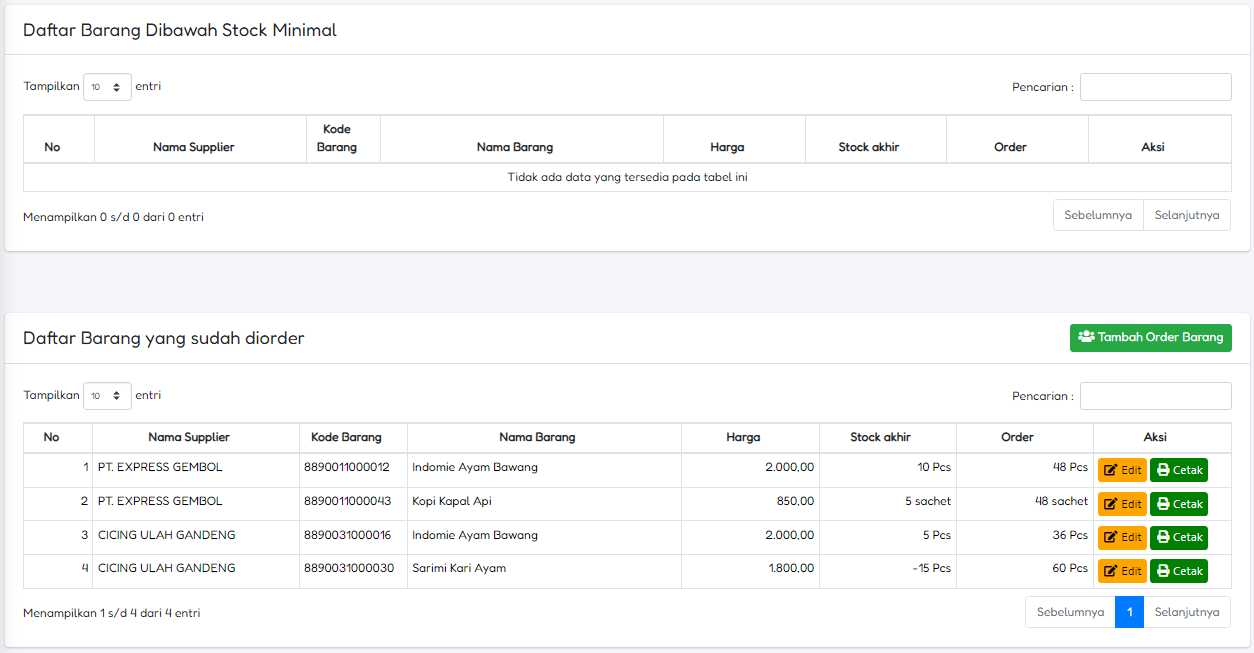Click the 60 Pcs order cell

pyautogui.click(x=1025, y=571)
